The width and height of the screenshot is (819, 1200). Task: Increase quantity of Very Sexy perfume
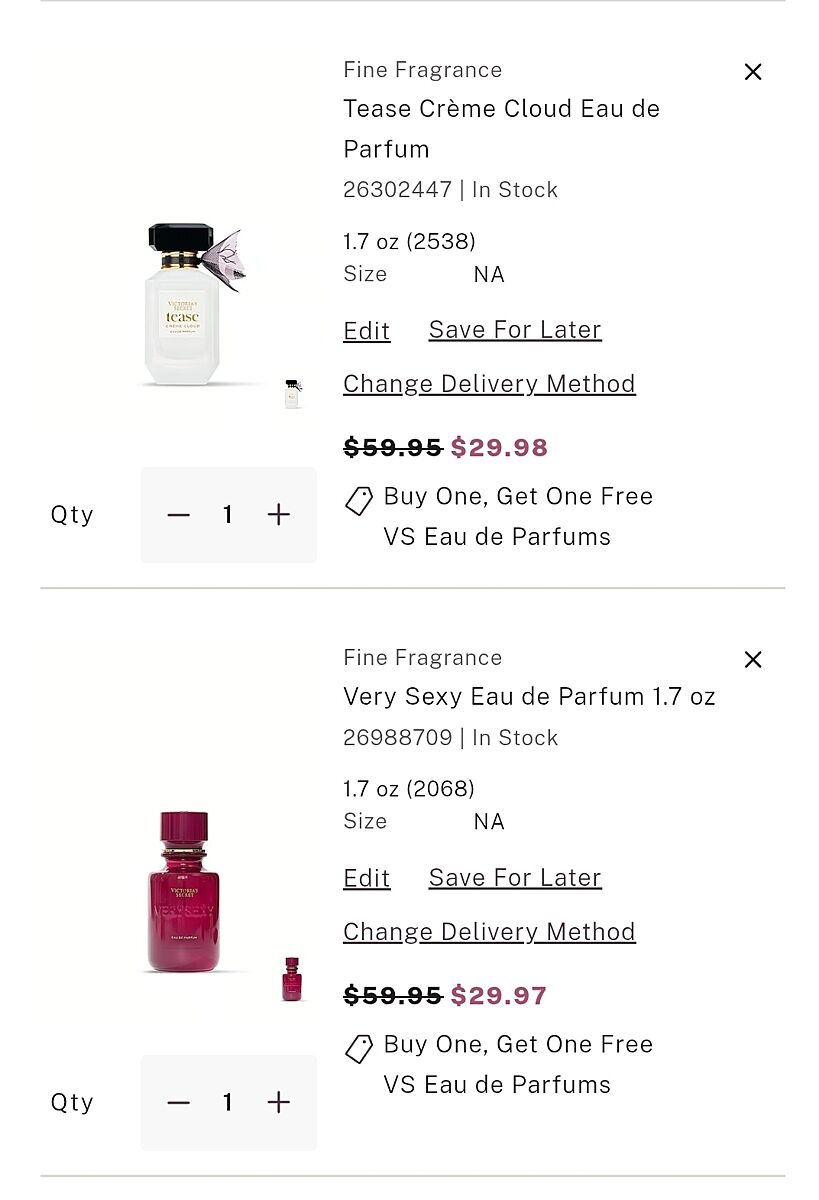coord(279,1103)
